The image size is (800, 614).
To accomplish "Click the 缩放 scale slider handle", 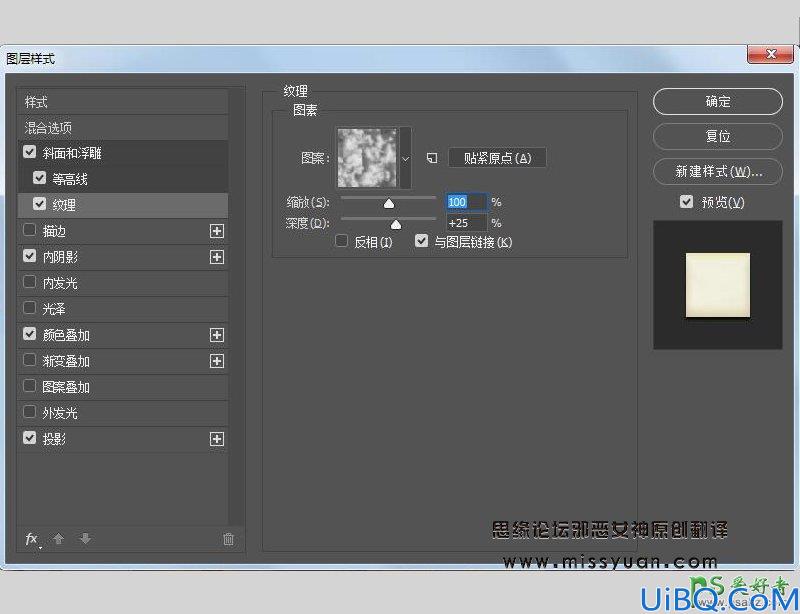I will click(x=389, y=204).
